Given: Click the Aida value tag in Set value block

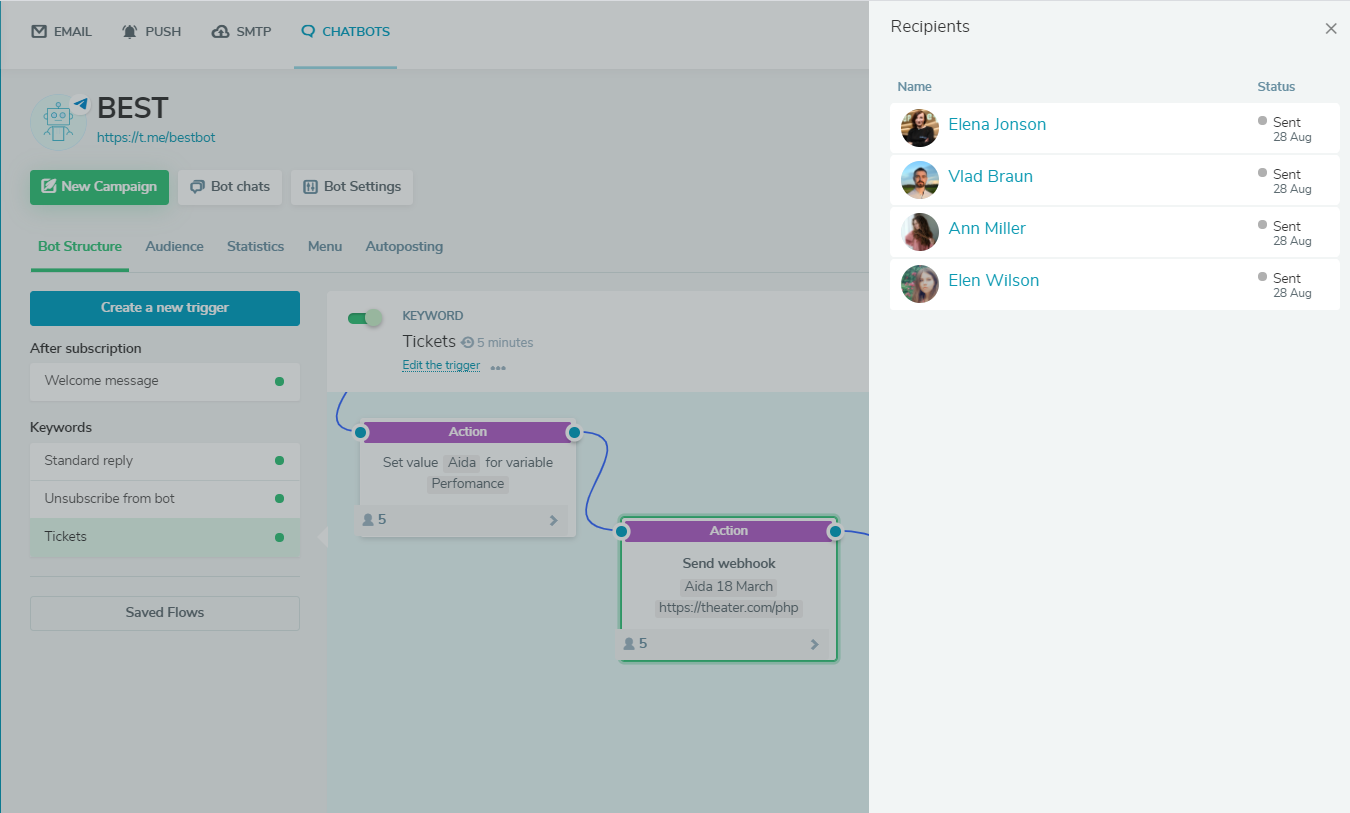Looking at the screenshot, I should pos(462,463).
